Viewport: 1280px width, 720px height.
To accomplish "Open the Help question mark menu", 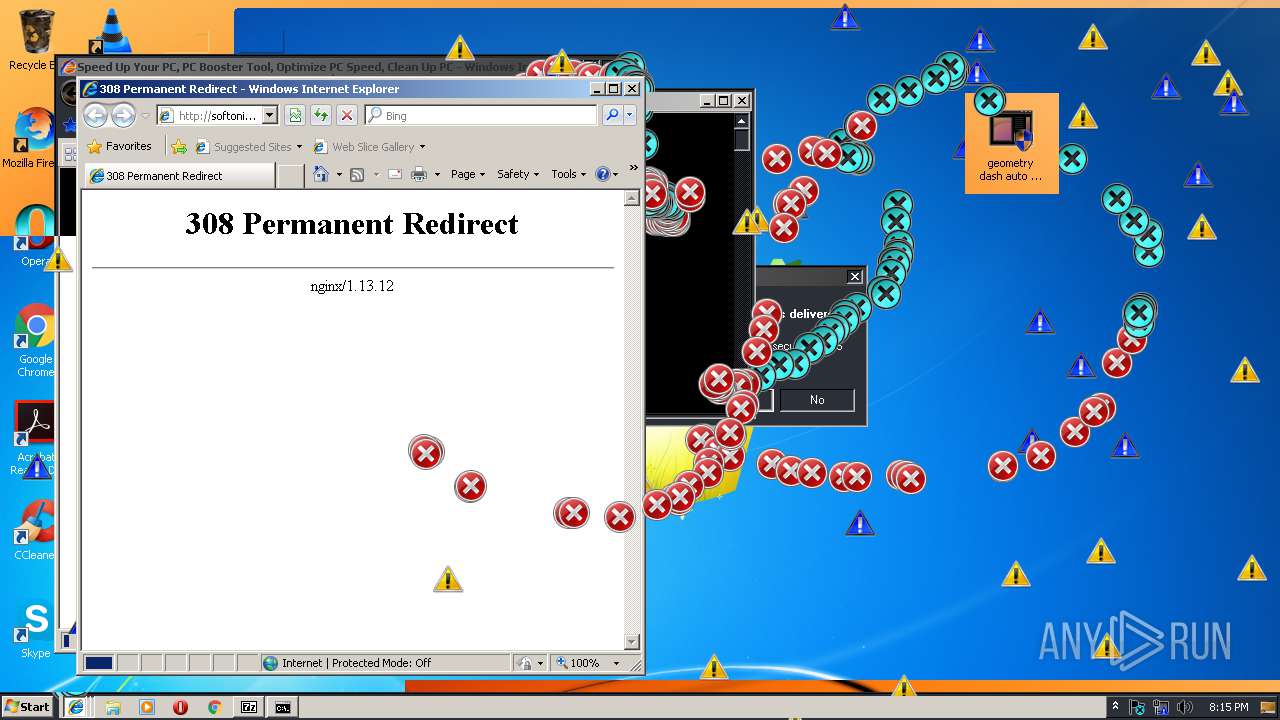I will (x=606, y=174).
